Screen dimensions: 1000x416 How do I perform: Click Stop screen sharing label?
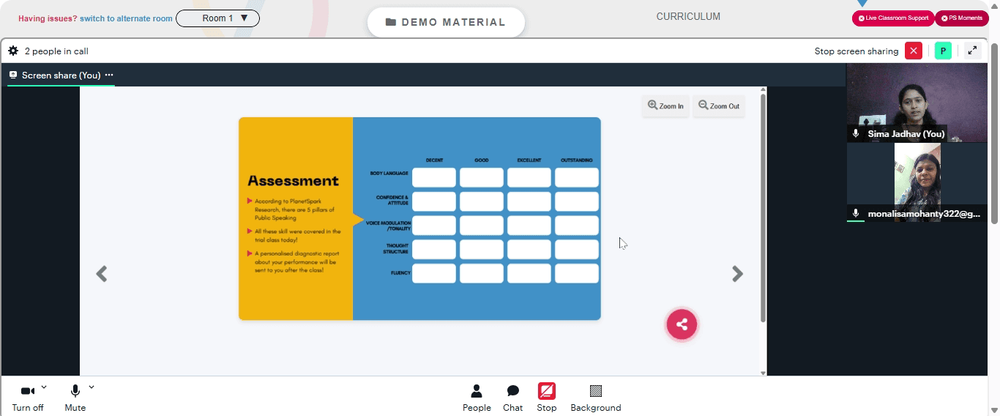pyautogui.click(x=857, y=51)
